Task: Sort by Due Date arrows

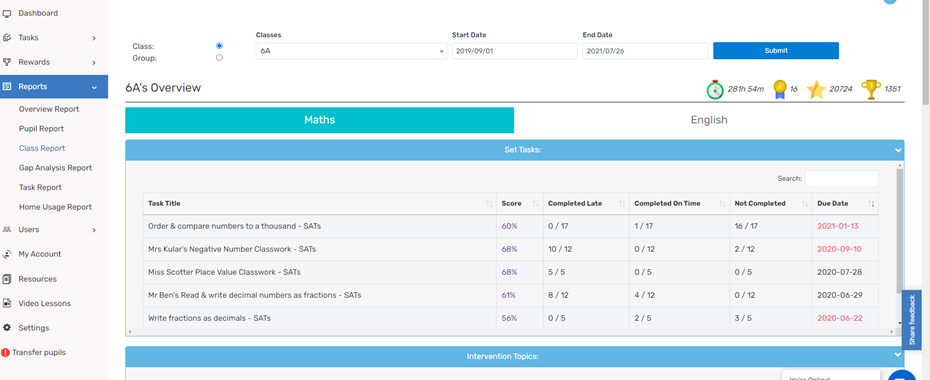Action: [871, 203]
